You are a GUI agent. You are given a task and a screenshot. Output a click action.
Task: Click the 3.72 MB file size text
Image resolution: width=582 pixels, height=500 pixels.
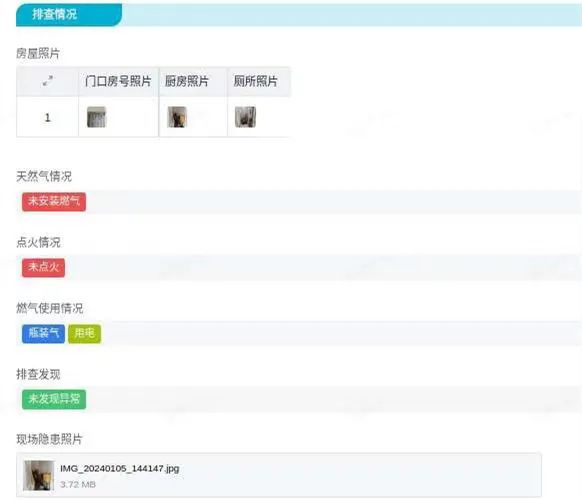(x=78, y=484)
